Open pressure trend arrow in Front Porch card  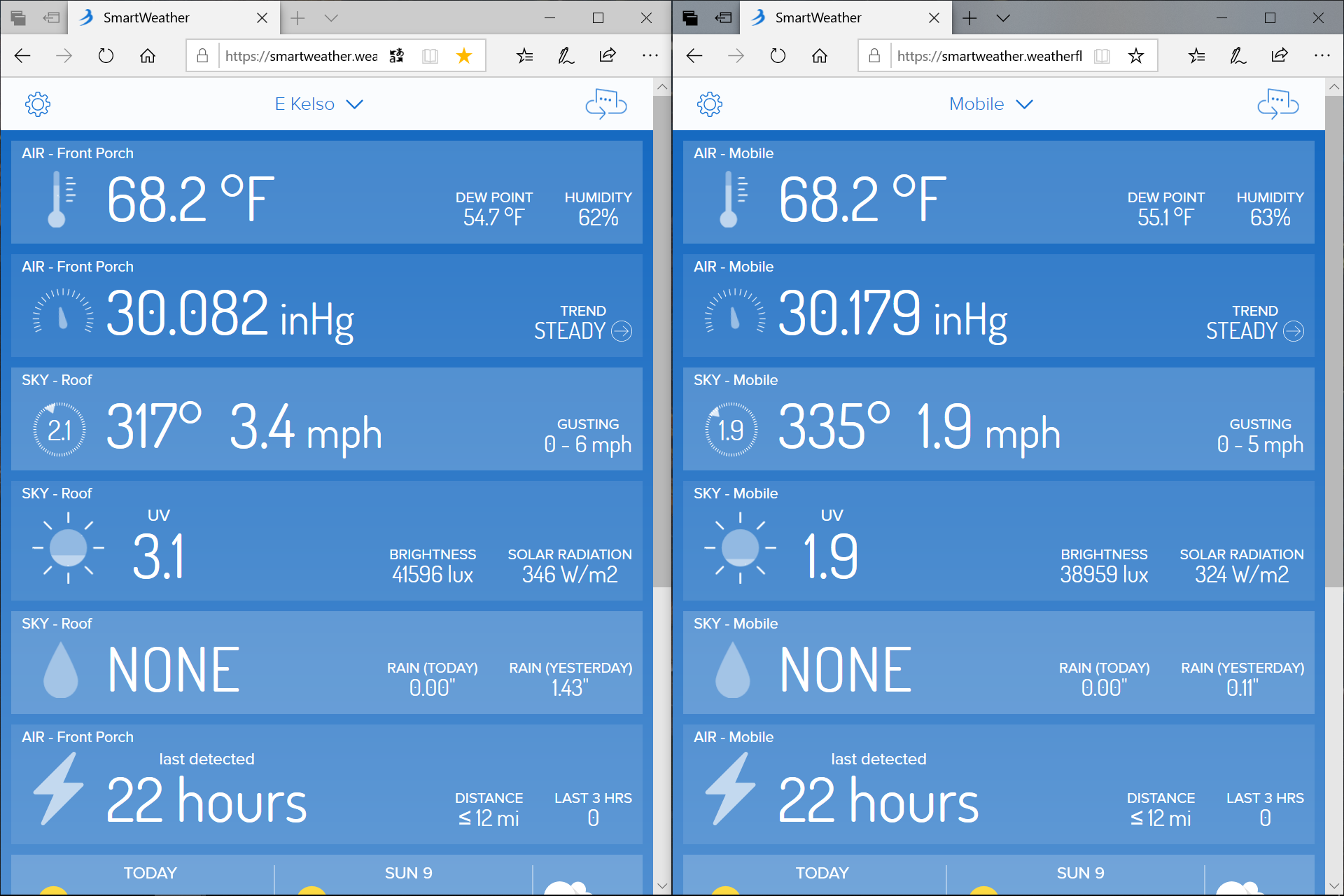622,330
